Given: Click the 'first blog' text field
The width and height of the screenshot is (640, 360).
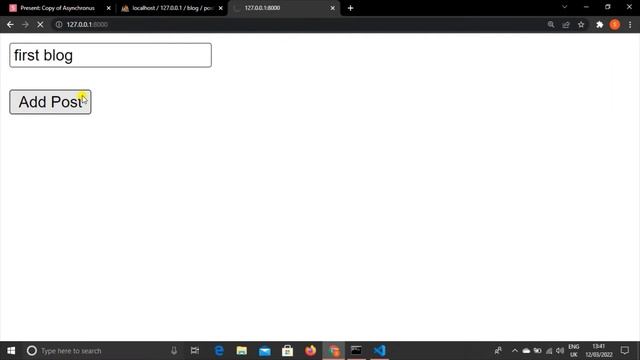Looking at the screenshot, I should pos(110,55).
